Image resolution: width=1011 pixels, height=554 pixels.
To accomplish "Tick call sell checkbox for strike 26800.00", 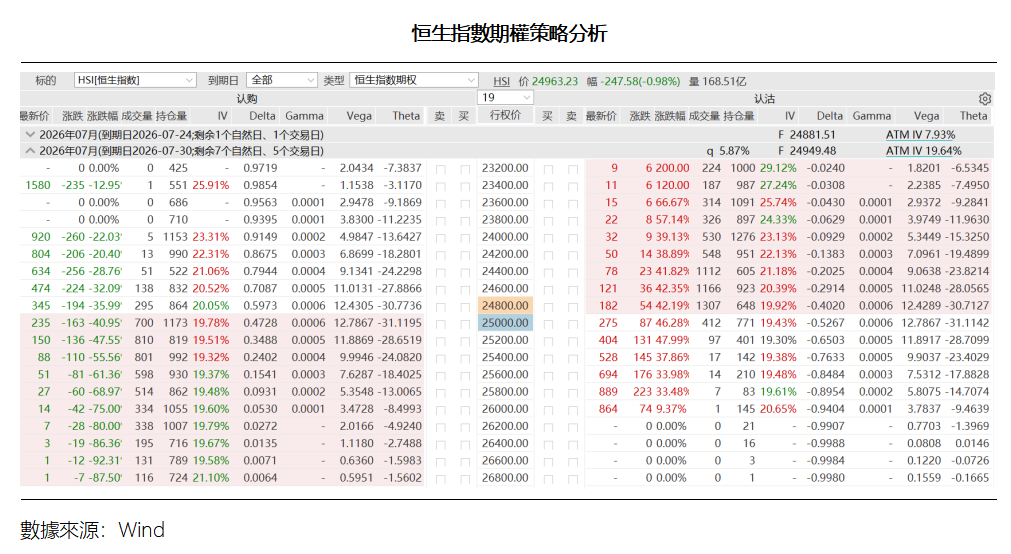I will pos(440,479).
